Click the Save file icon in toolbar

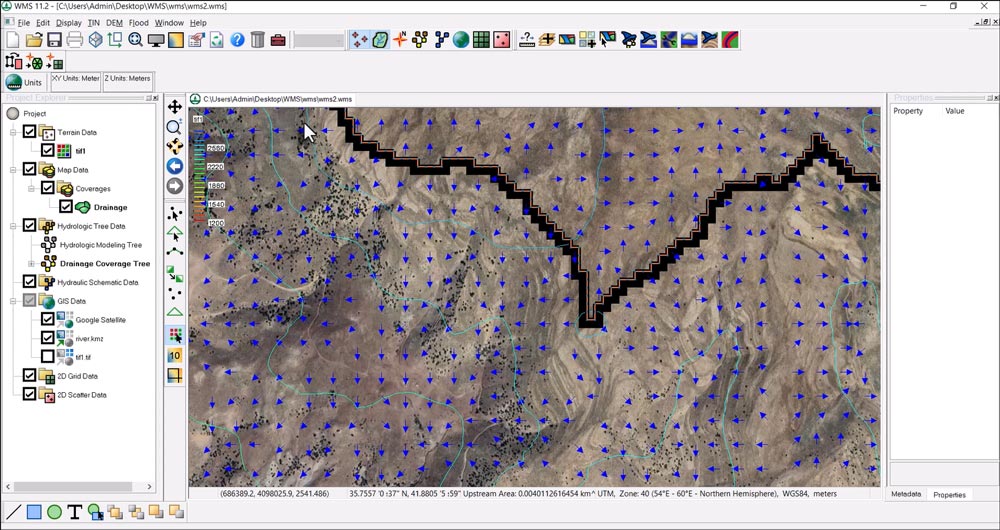pyautogui.click(x=54, y=40)
